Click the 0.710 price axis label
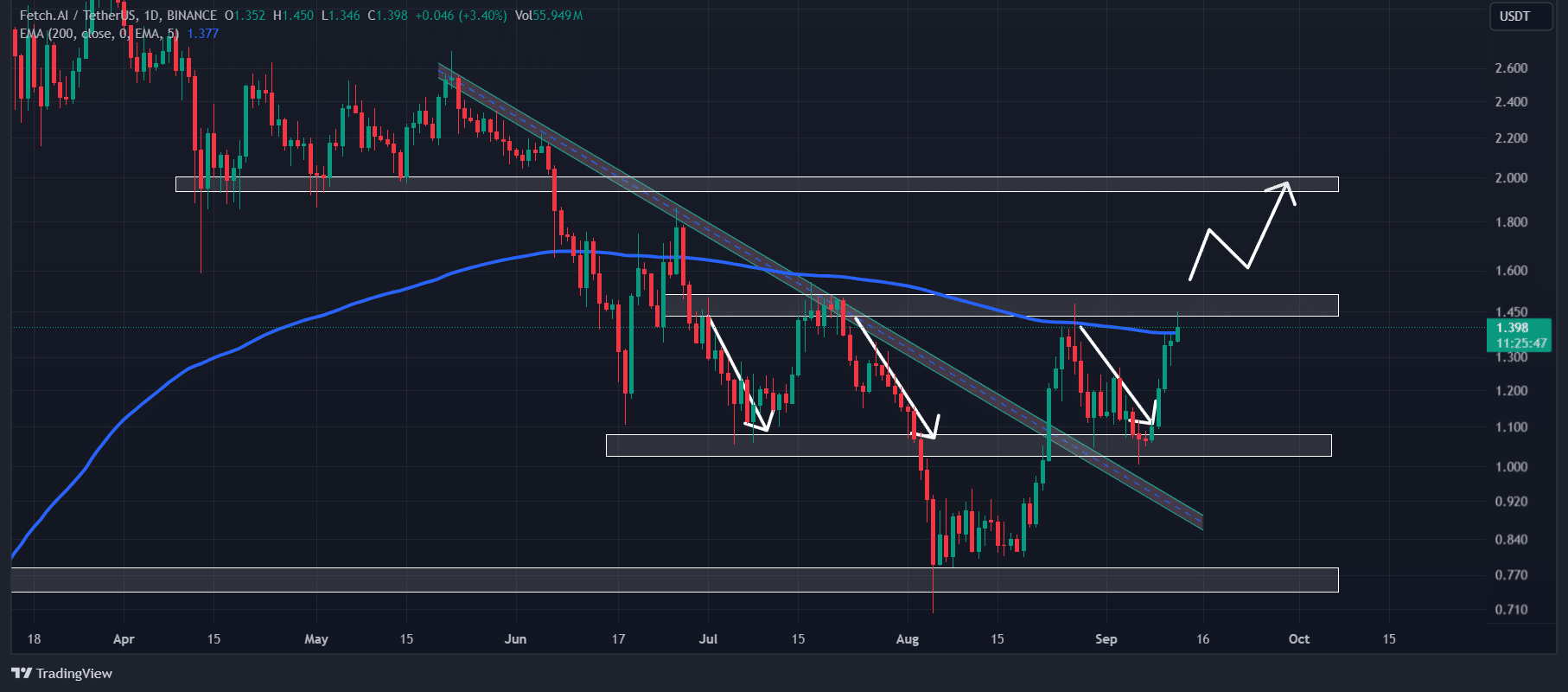Screen dimensions: 1568x692 pos(1511,610)
